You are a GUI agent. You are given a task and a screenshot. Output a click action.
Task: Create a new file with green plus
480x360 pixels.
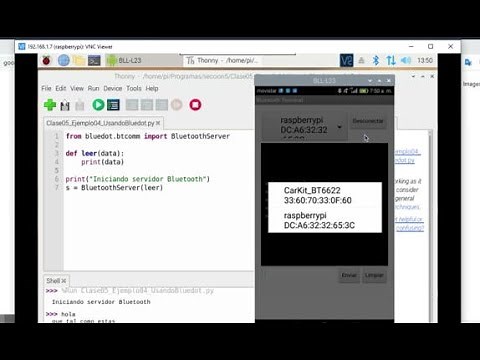point(50,105)
